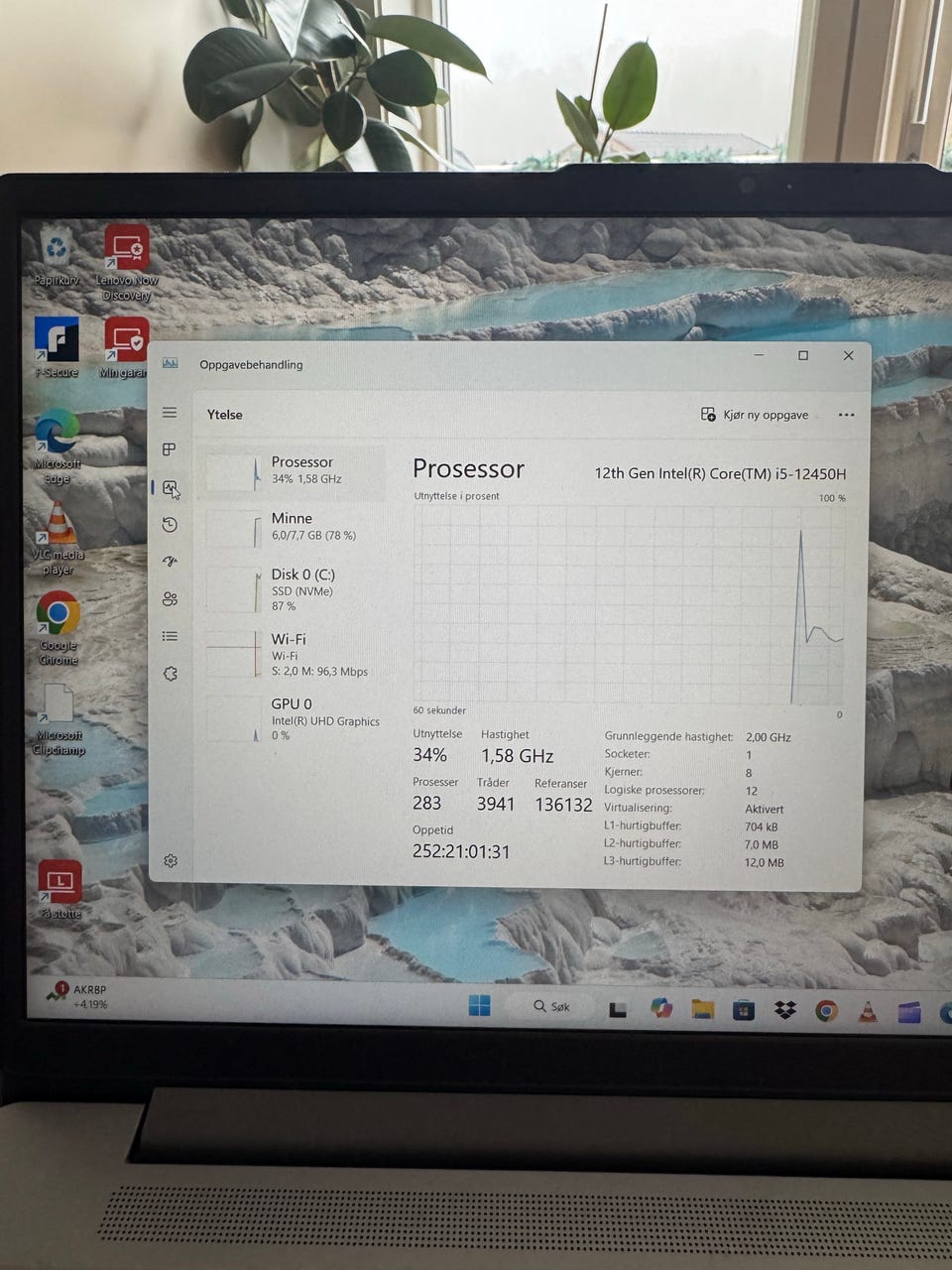
Task: Open Chrome from the taskbar
Action: click(x=826, y=1011)
